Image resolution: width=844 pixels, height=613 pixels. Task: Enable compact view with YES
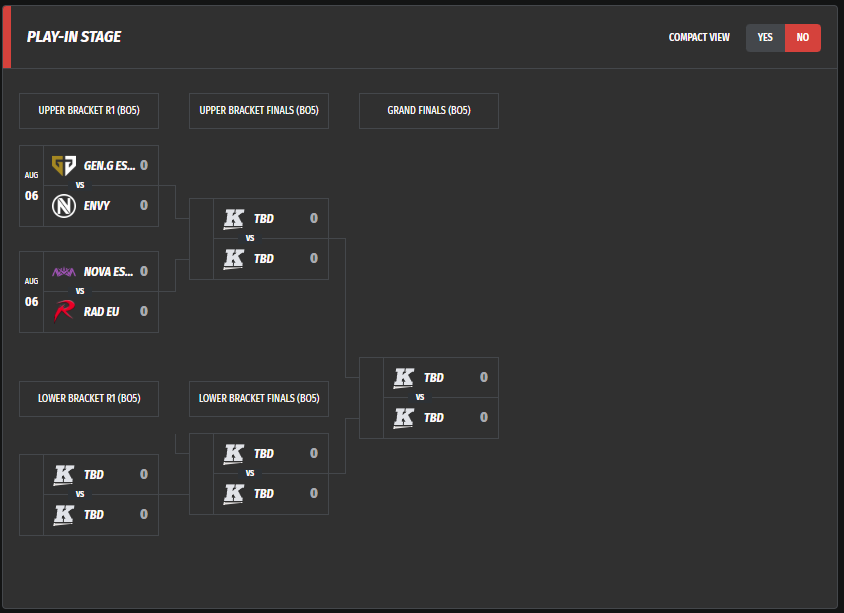point(765,38)
